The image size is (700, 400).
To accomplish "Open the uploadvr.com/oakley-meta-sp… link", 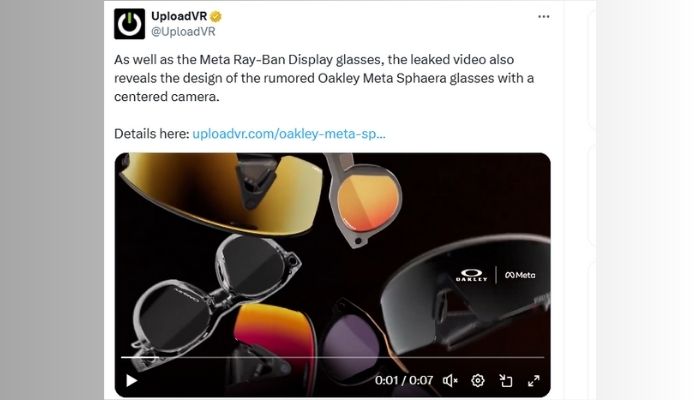I will tap(289, 133).
